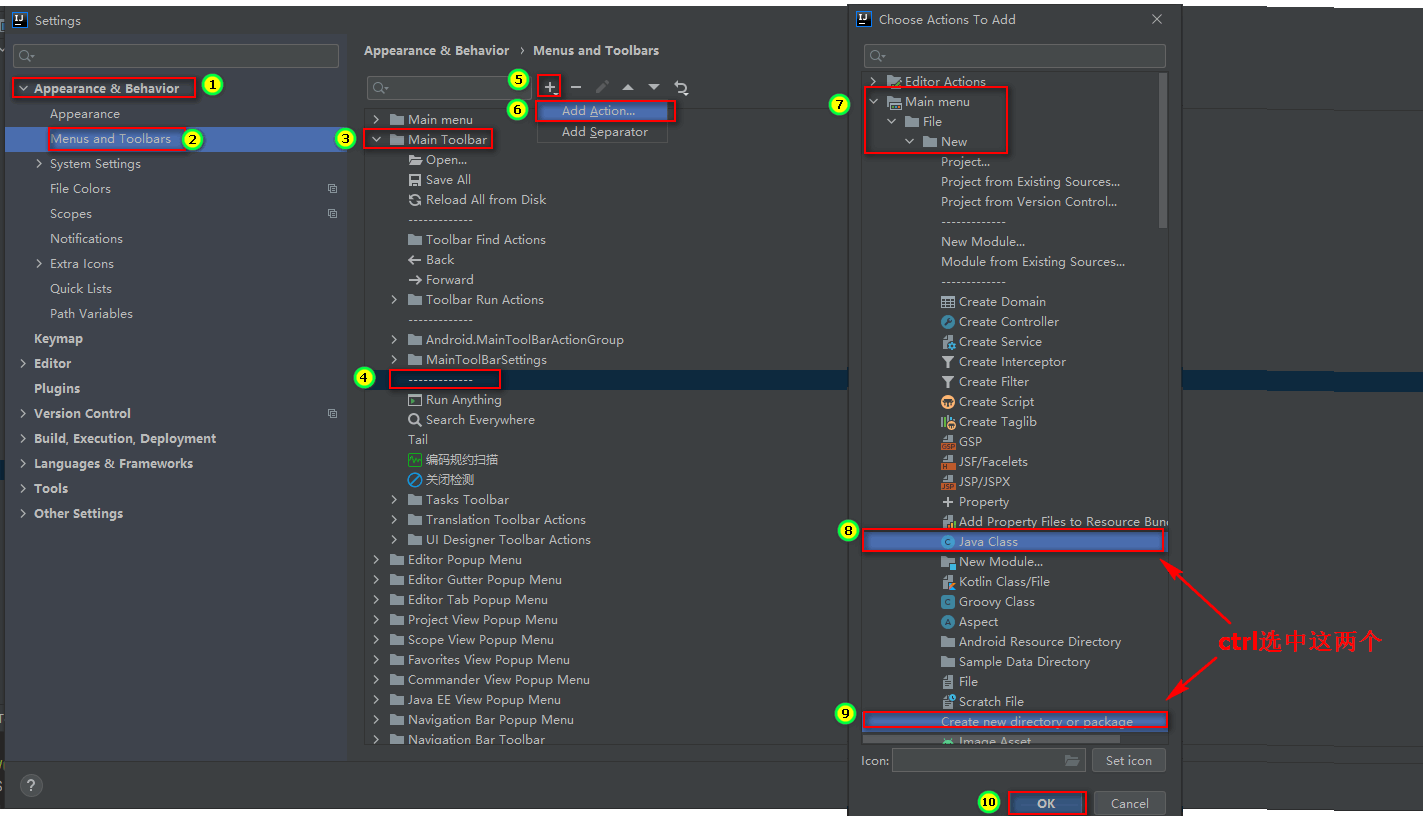Expand the Tasks Toolbar group
The width and height of the screenshot is (1423, 816).
pyautogui.click(x=394, y=499)
